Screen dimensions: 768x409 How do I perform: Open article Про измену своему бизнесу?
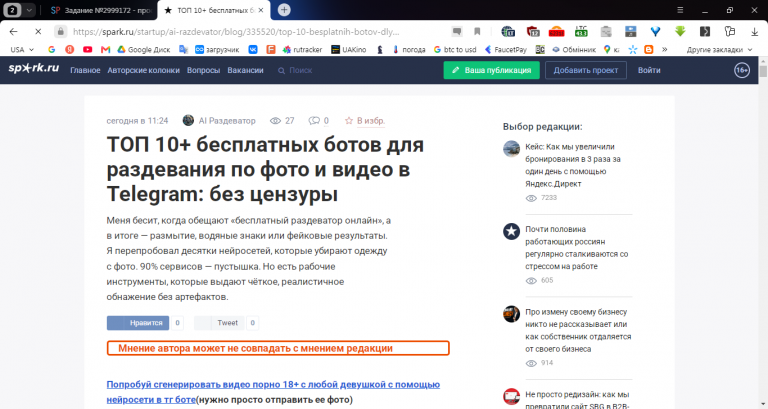578,331
